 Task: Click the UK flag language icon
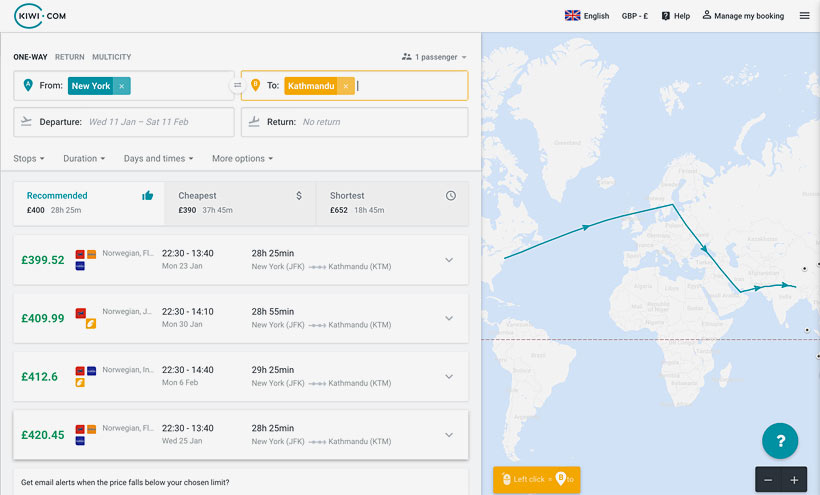[572, 16]
